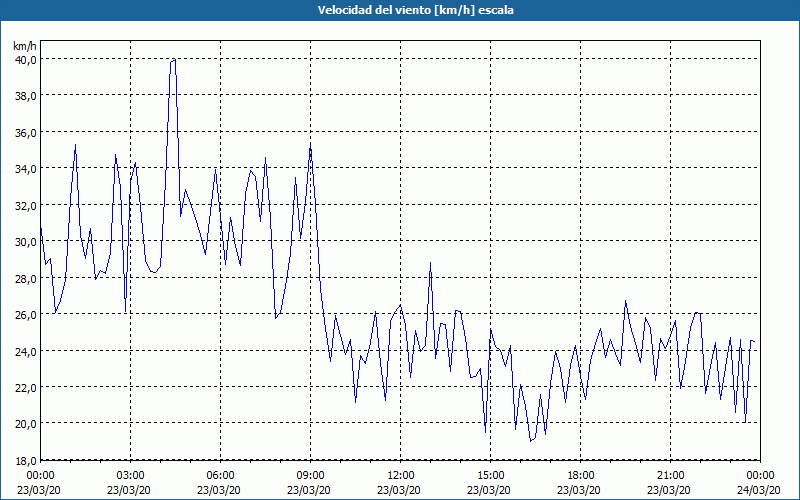Click the 40,0 y-axis label

[26, 60]
